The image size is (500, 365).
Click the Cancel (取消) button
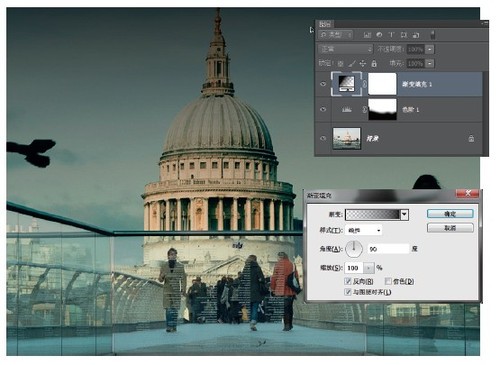[x=450, y=228]
